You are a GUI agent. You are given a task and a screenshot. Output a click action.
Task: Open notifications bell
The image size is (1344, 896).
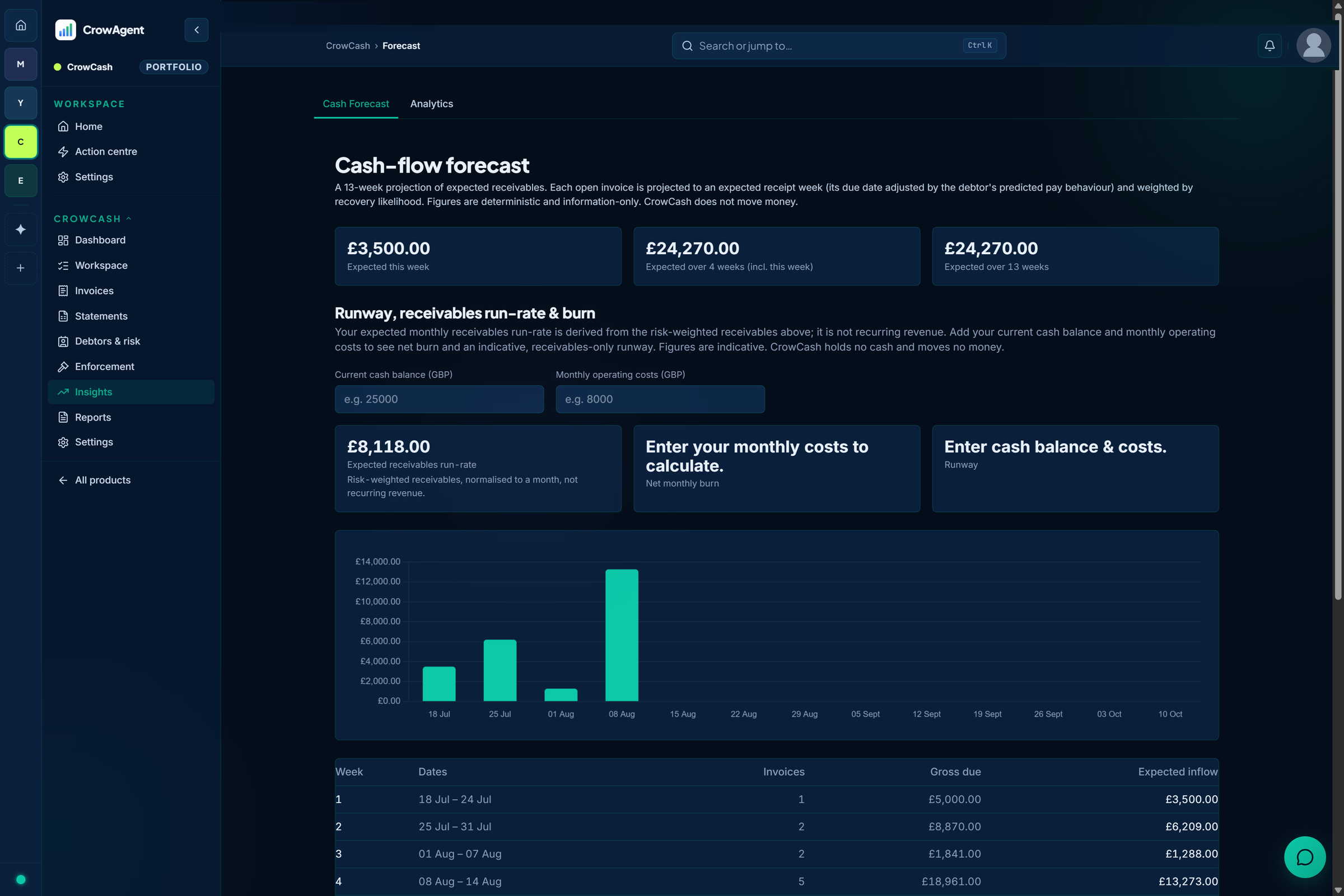pyautogui.click(x=1270, y=46)
